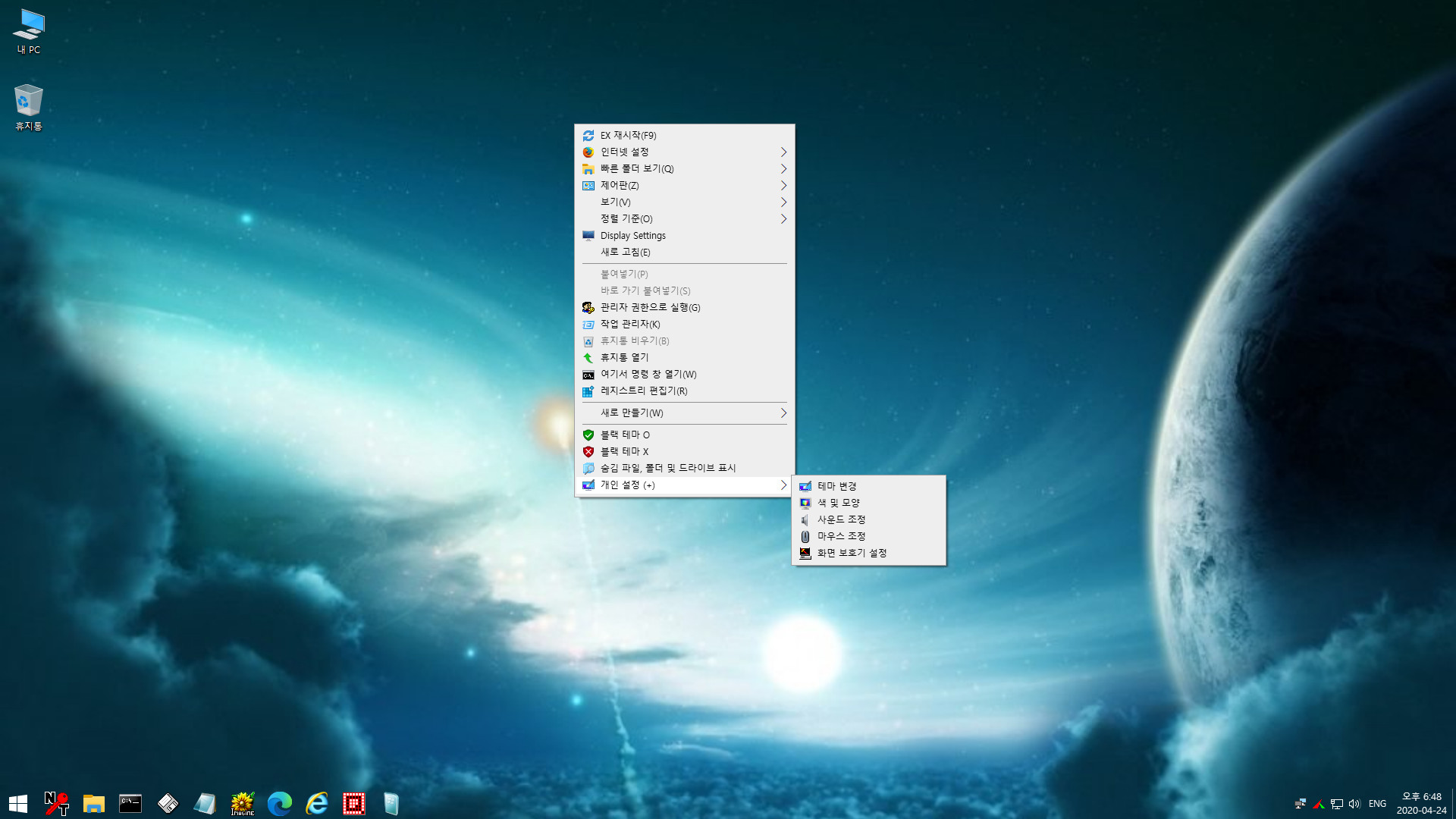Click the speaker icon beside 사운드 조정
Image resolution: width=1456 pixels, height=819 pixels.
(x=805, y=520)
